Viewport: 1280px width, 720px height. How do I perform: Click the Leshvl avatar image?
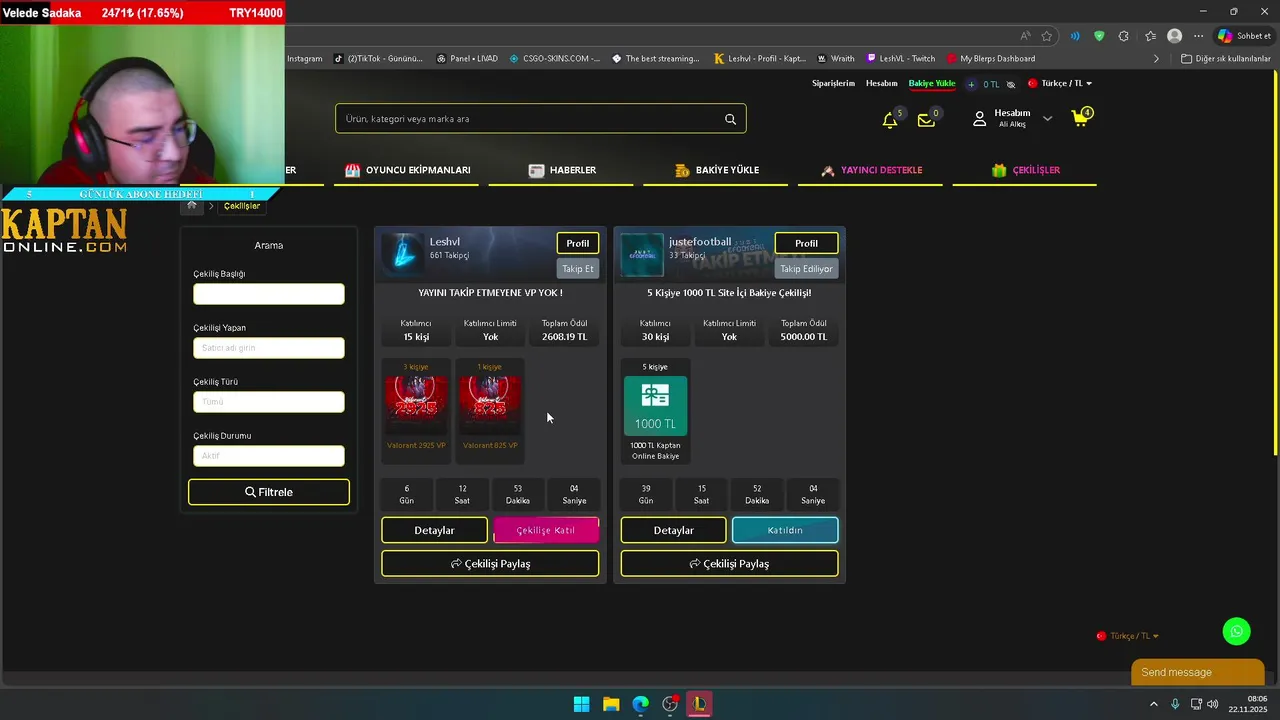tap(403, 253)
